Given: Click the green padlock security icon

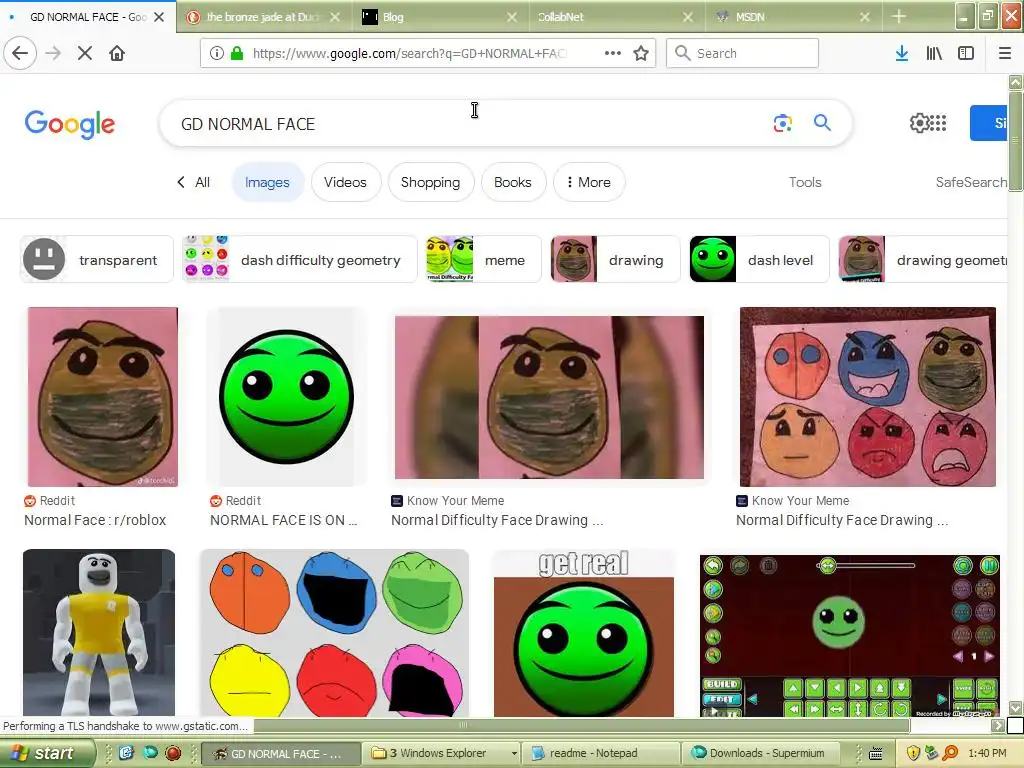Looking at the screenshot, I should (237, 53).
